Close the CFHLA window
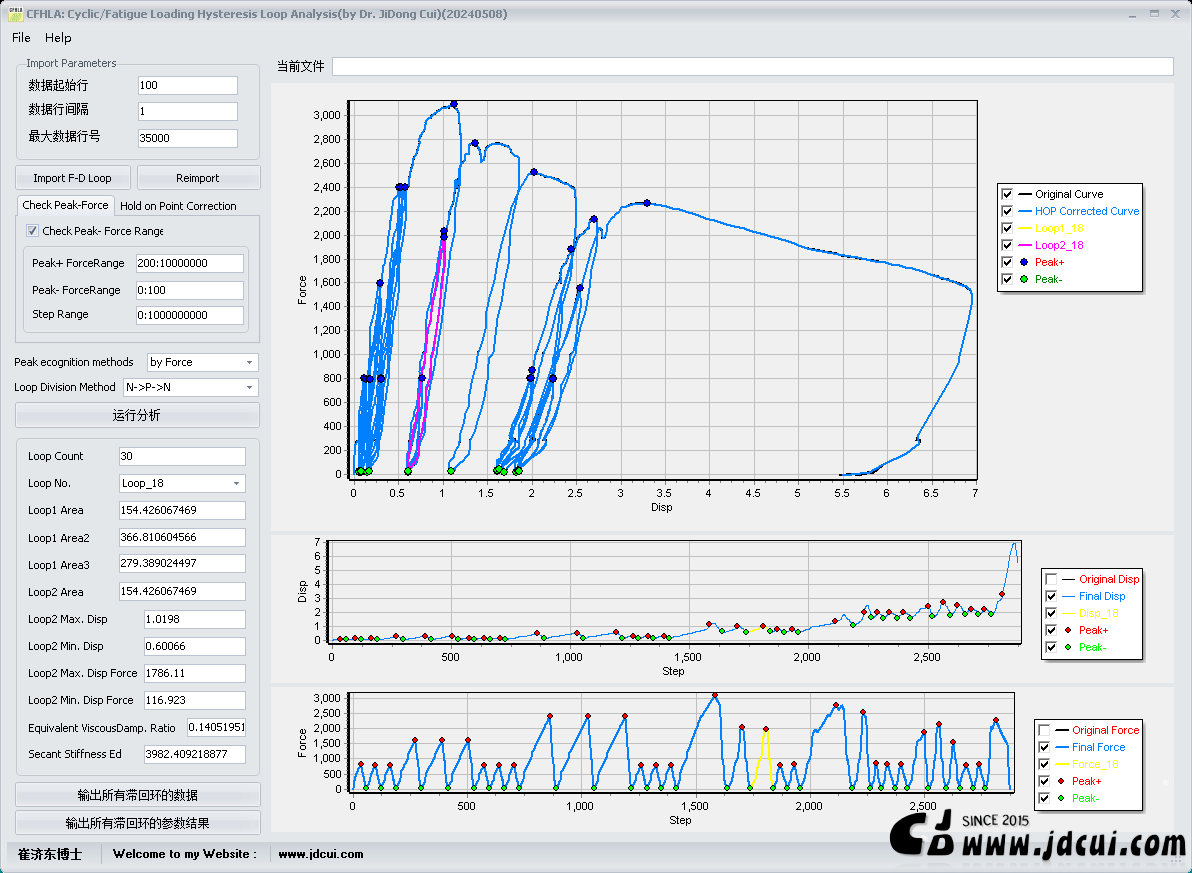The width and height of the screenshot is (1192, 873). [1175, 14]
